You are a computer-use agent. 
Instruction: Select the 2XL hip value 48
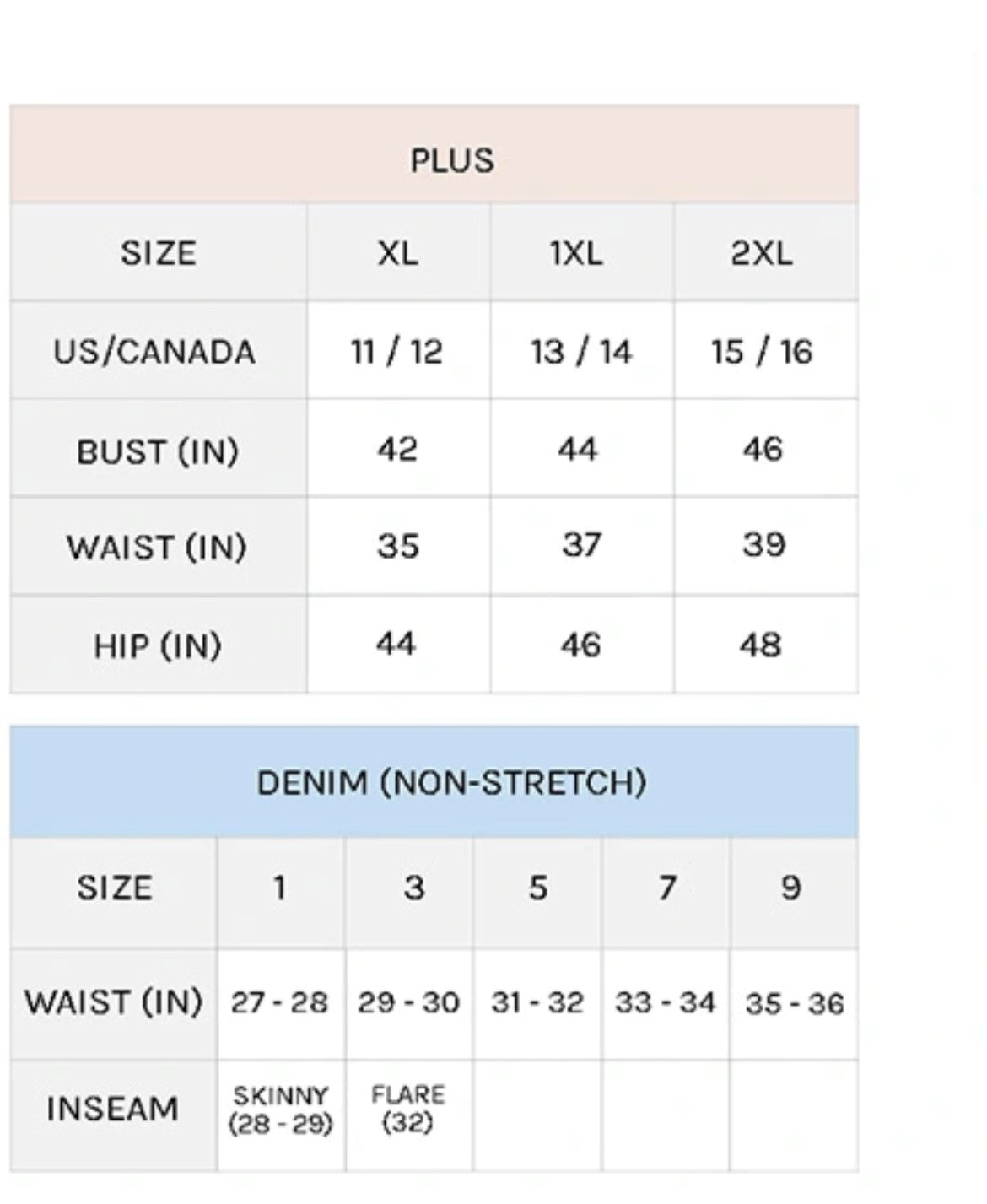coord(762,645)
